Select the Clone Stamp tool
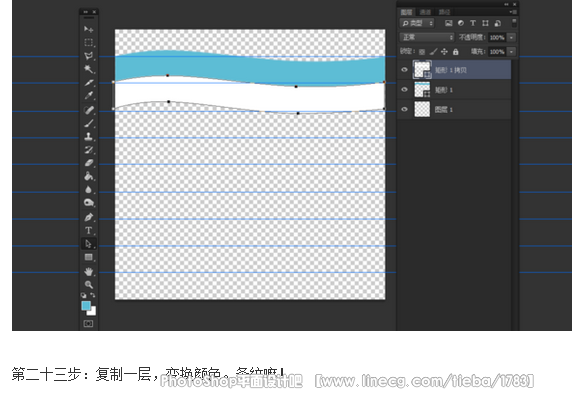This screenshot has height=398, width=584. (x=88, y=137)
